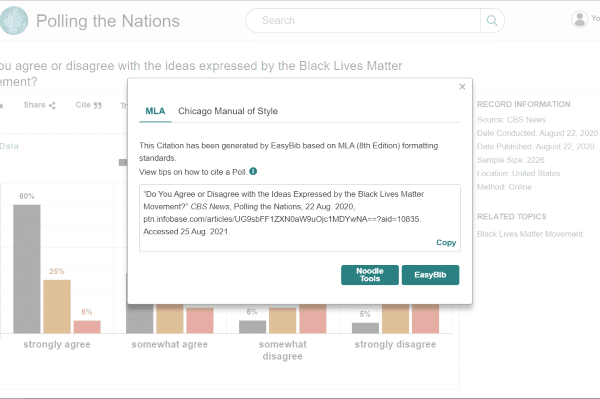
Task: Click the gray bar for strongly disagree
Action: [x=365, y=328]
